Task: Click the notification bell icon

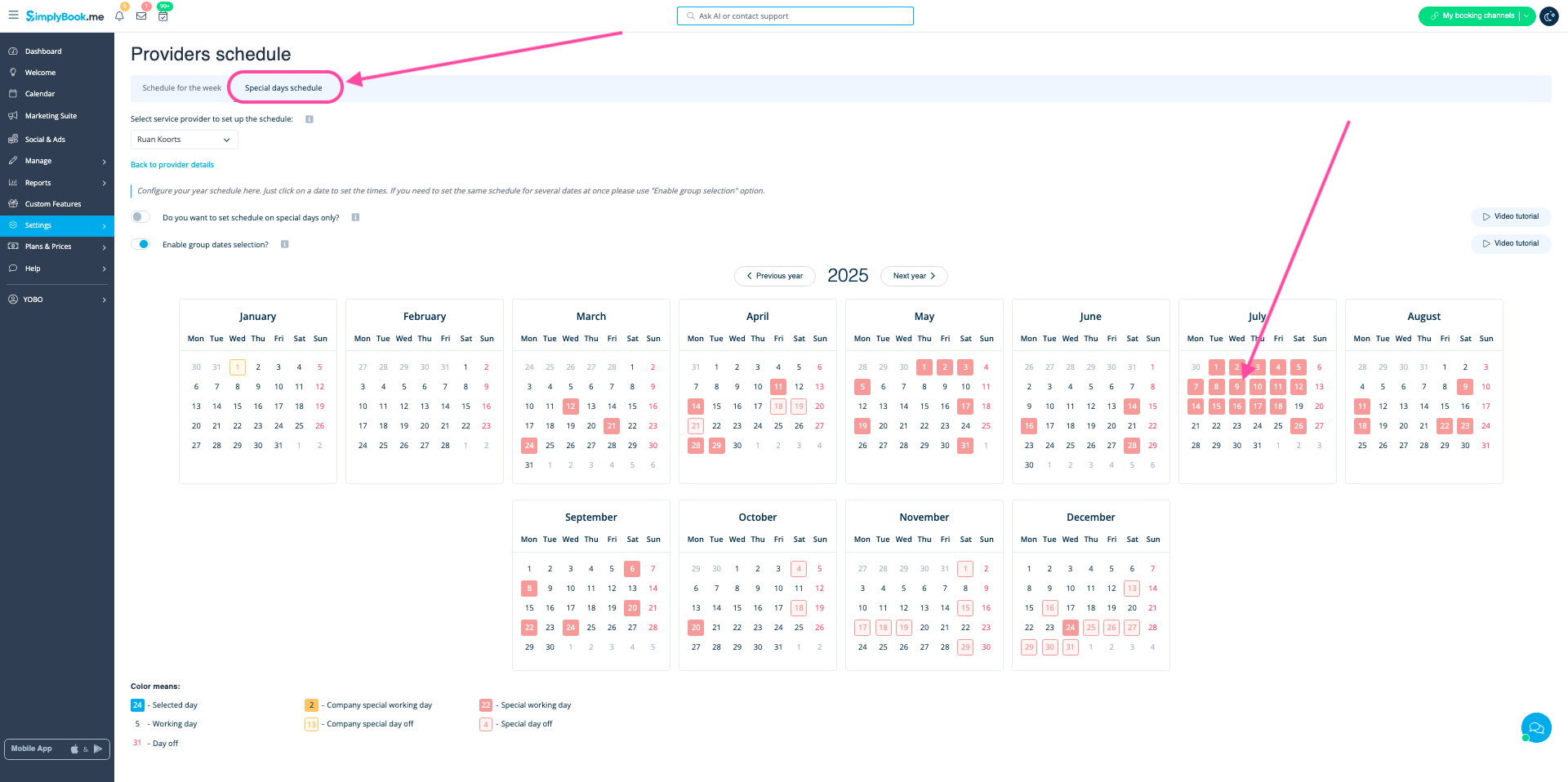Action: tap(119, 16)
